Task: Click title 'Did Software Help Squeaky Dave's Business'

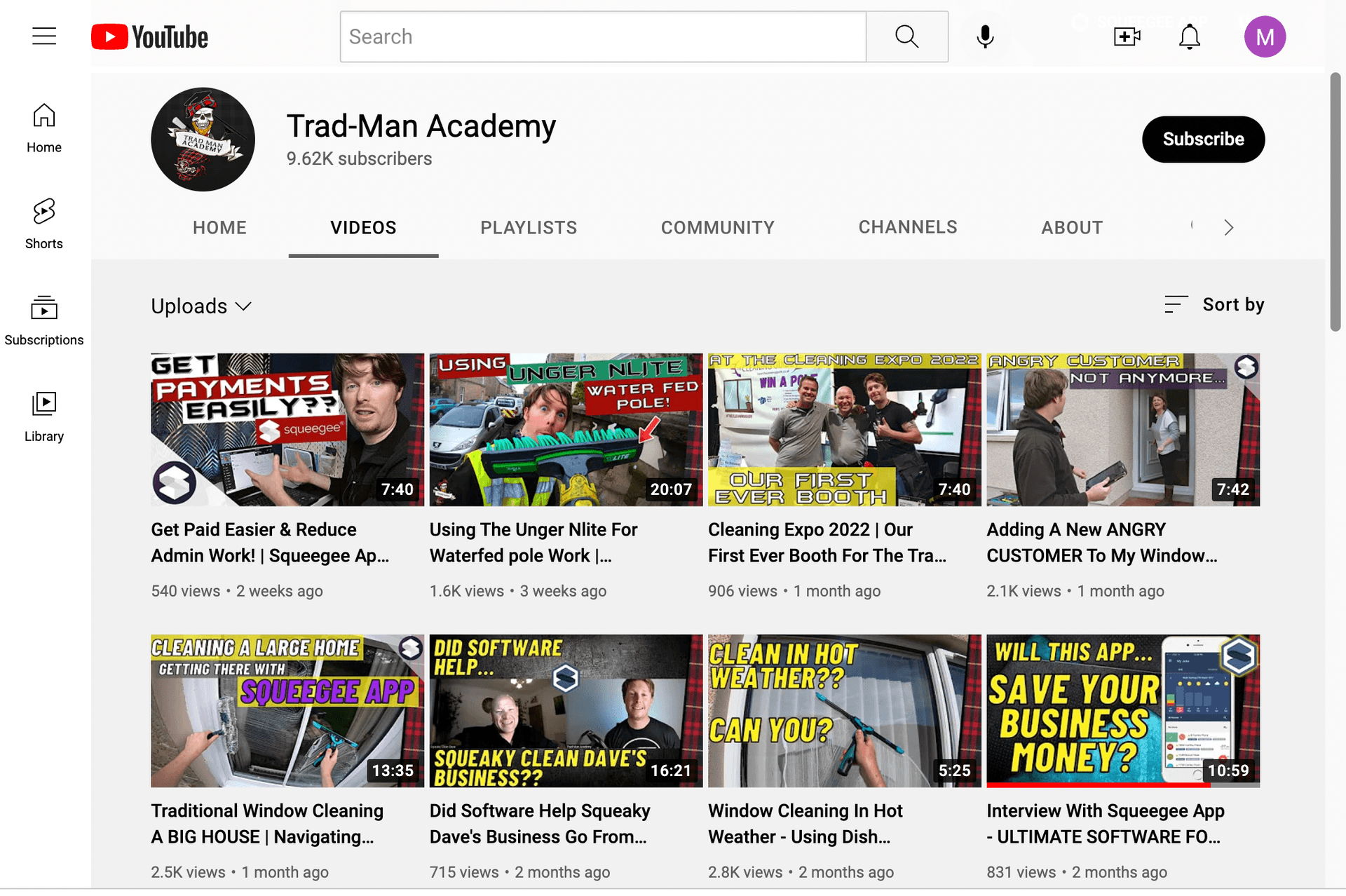Action: point(540,824)
